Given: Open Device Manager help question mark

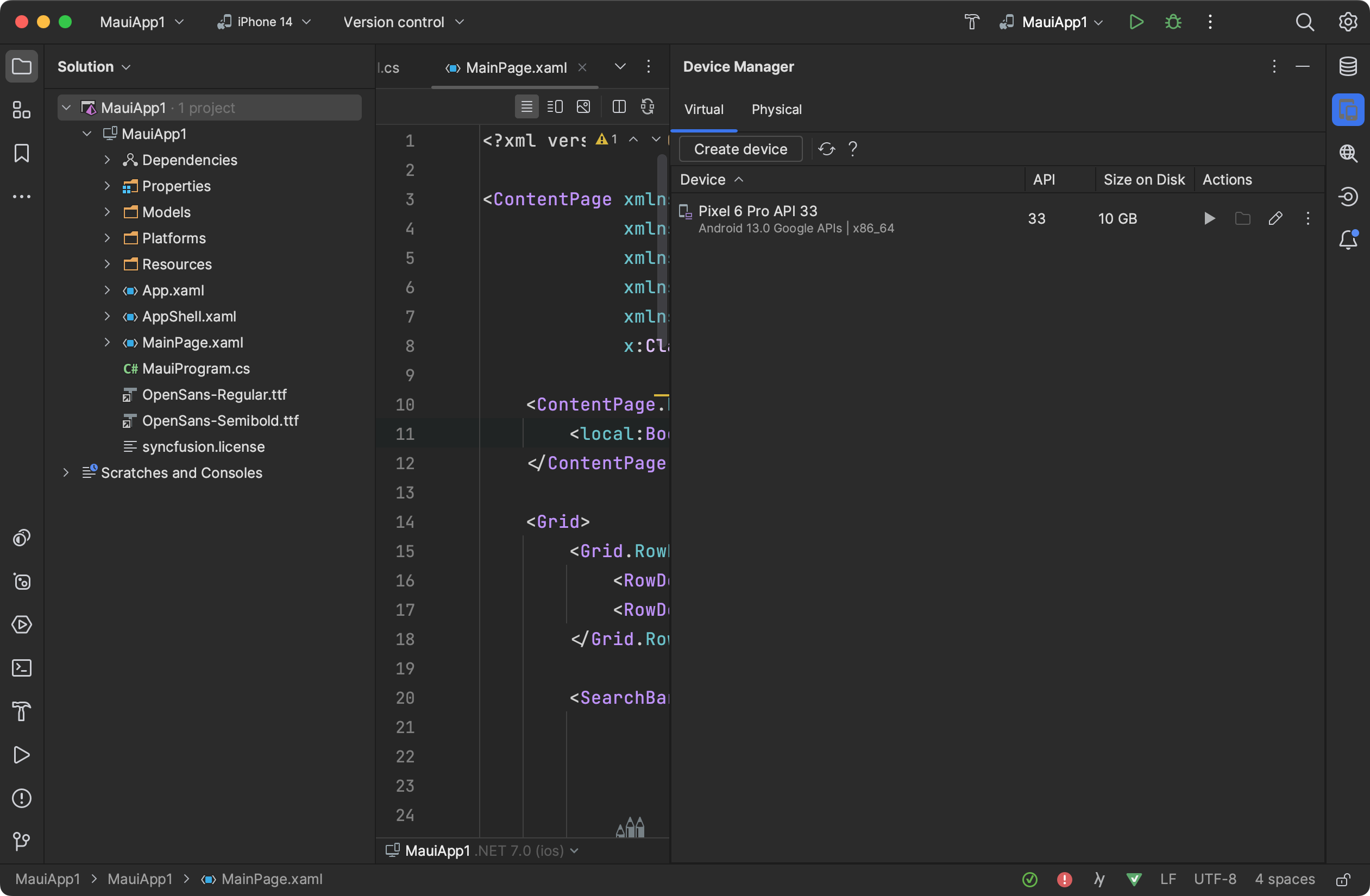Looking at the screenshot, I should (x=852, y=149).
